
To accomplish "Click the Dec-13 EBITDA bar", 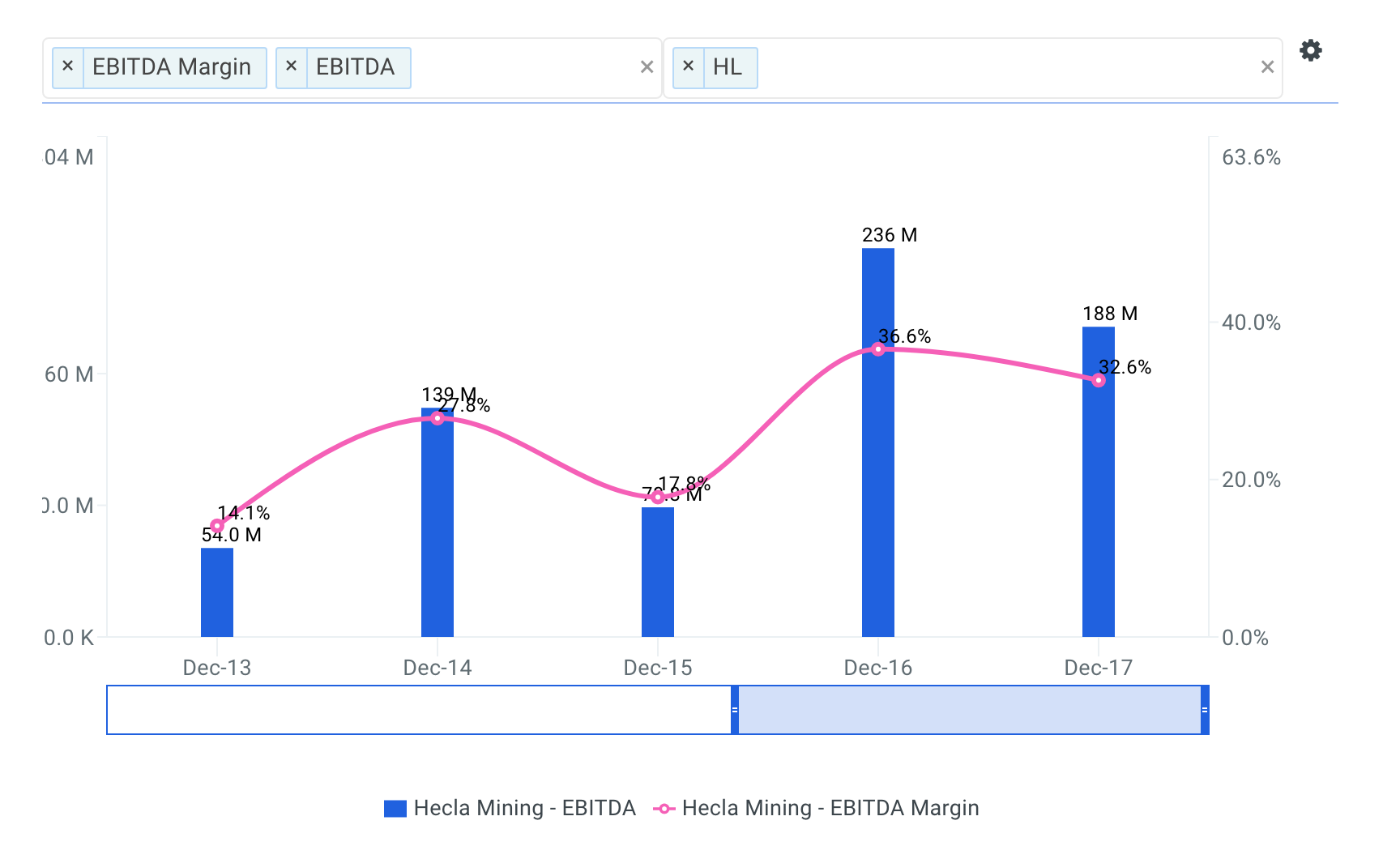I will point(217,592).
